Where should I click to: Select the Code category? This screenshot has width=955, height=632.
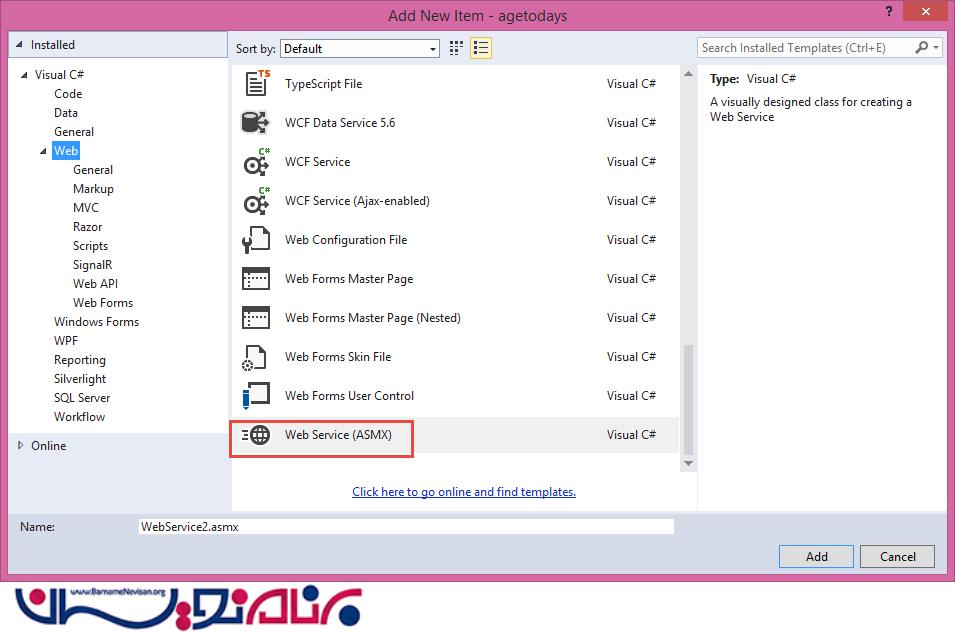point(68,94)
